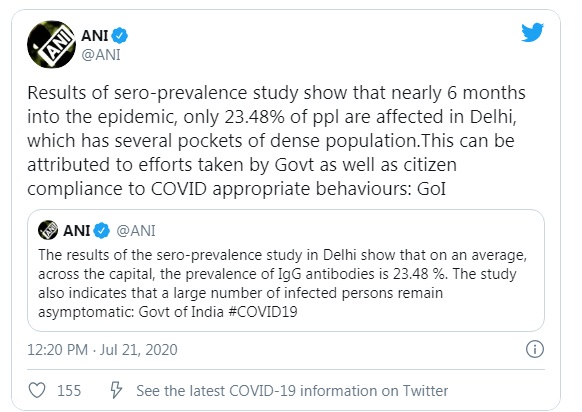This screenshot has width=582, height=412.
Task: Open the @ANI handle under the name
Action: [101, 55]
